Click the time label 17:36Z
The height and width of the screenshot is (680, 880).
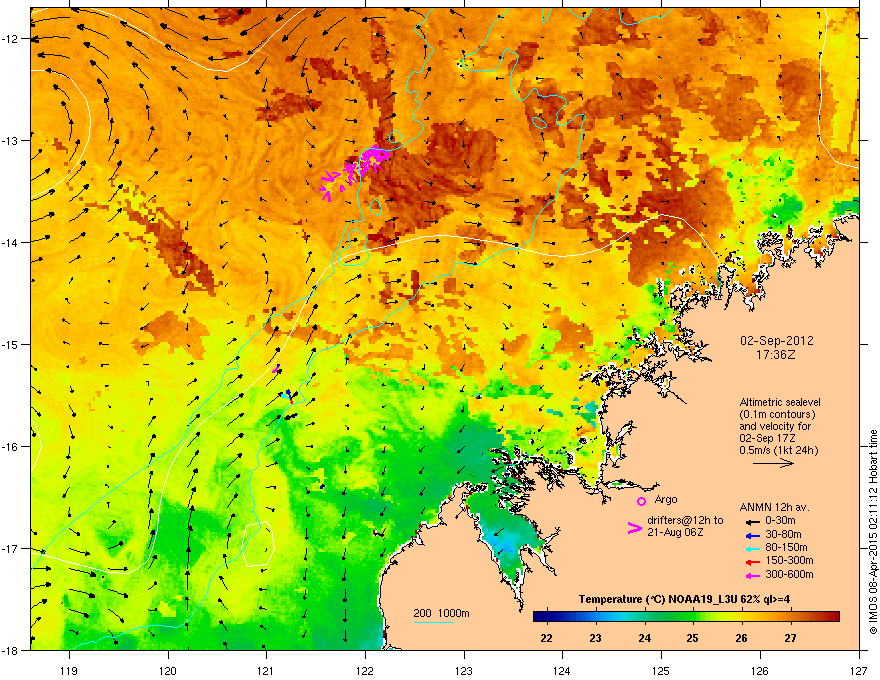(776, 355)
